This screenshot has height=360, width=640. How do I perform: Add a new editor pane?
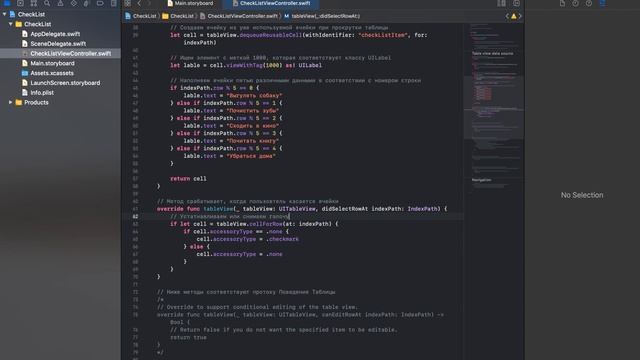516,3
